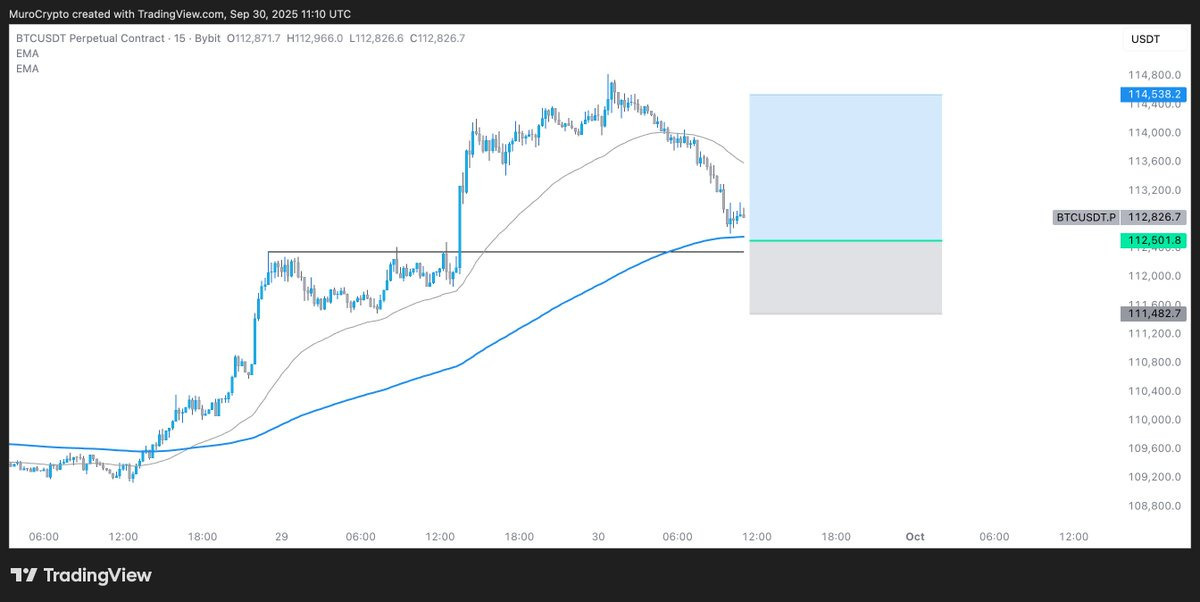
Task: Click the 112,826.7 current price label
Action: pos(1153,216)
